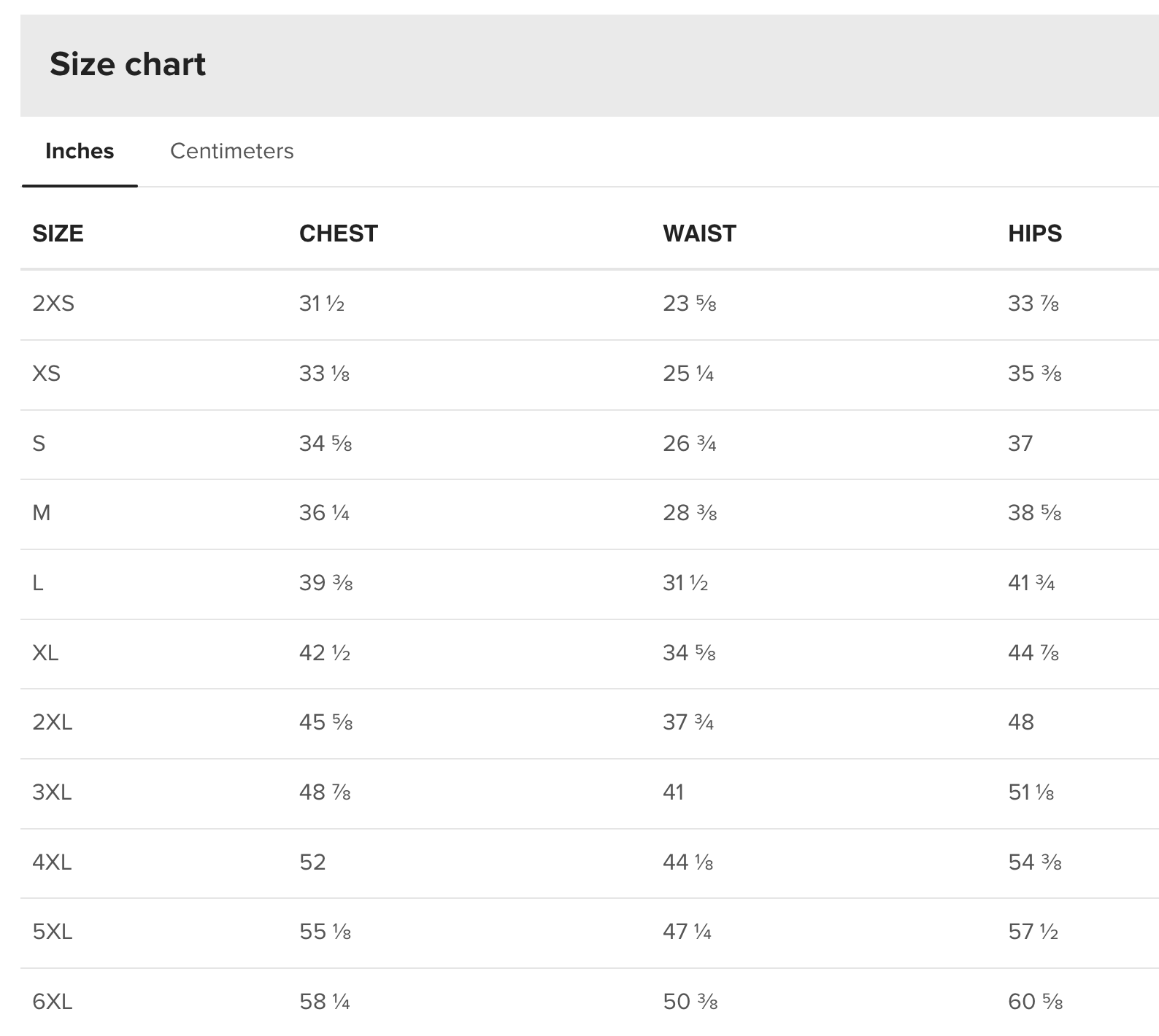Click the CHEST column header
Screen dimensions: 1159x1036
(339, 233)
